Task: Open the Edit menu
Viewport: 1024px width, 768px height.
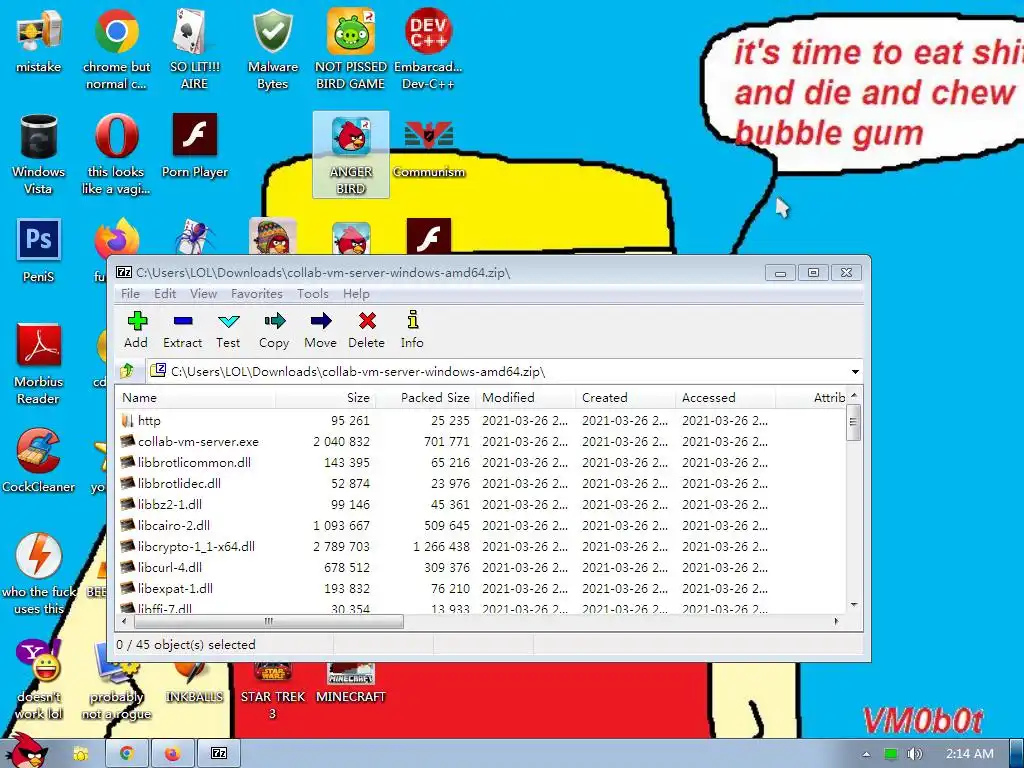Action: pyautogui.click(x=165, y=294)
